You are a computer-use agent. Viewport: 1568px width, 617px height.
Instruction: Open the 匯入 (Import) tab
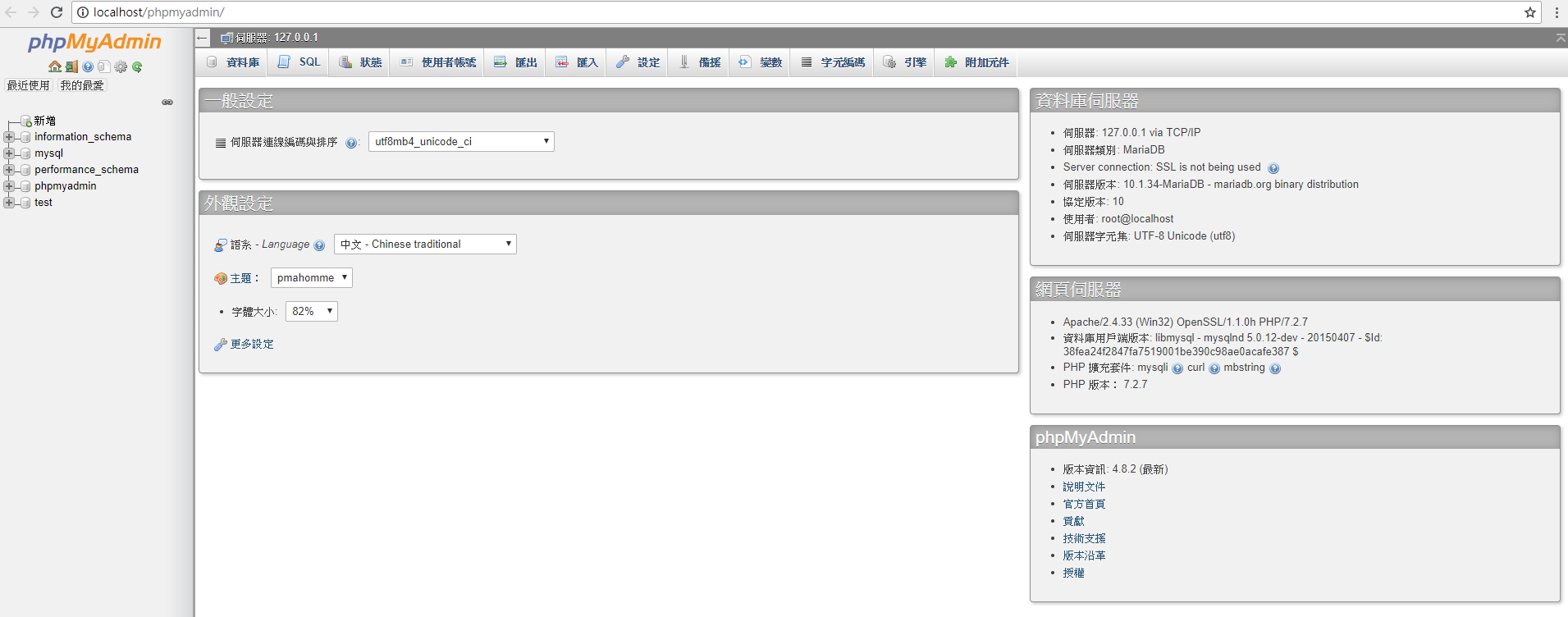coord(576,62)
